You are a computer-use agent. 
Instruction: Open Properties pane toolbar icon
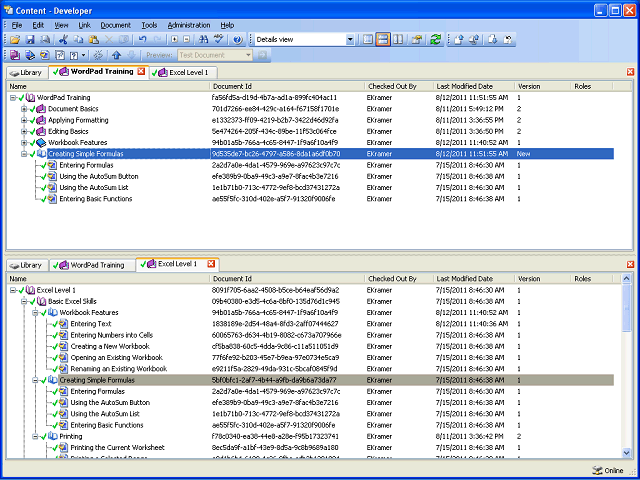(x=416, y=40)
